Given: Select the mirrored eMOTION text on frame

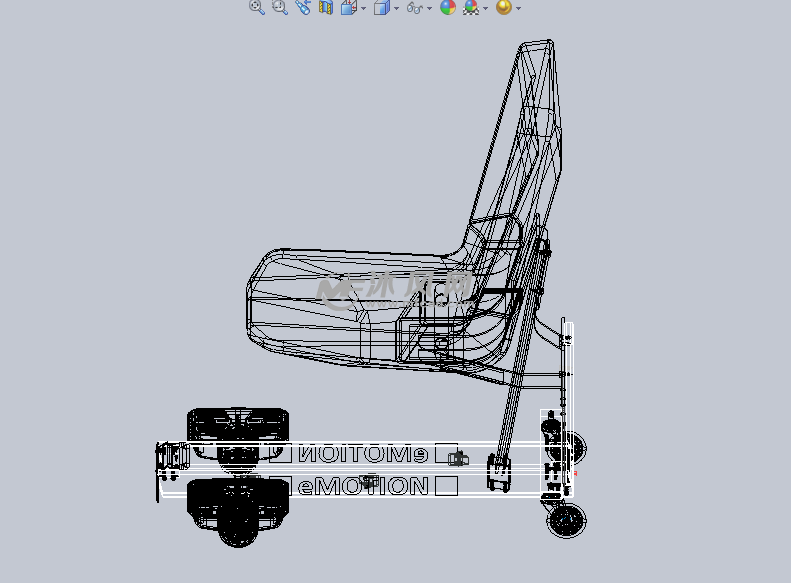Looking at the screenshot, I should pyautogui.click(x=364, y=455).
